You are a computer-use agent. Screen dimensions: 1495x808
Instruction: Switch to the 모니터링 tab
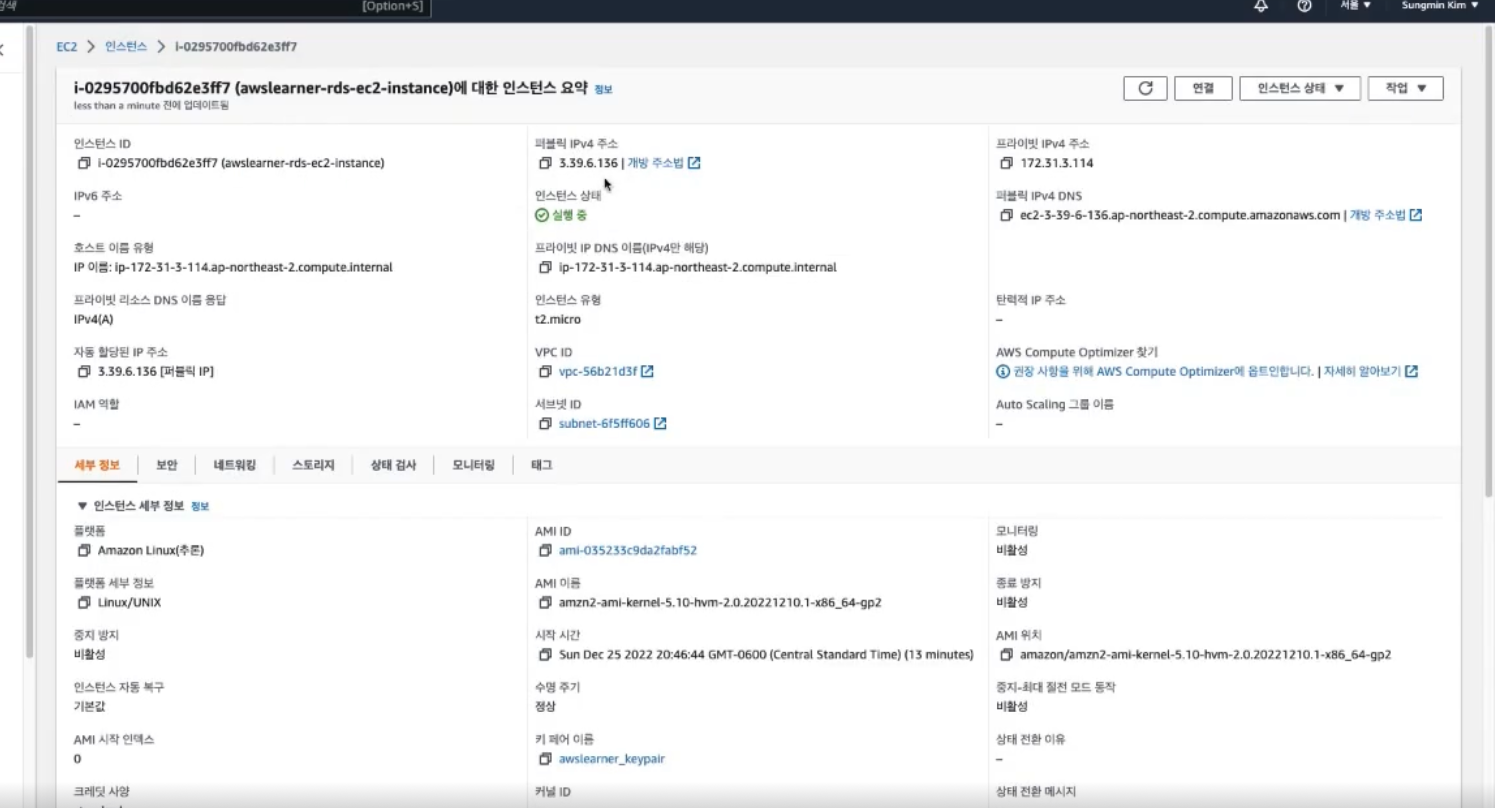tap(473, 465)
